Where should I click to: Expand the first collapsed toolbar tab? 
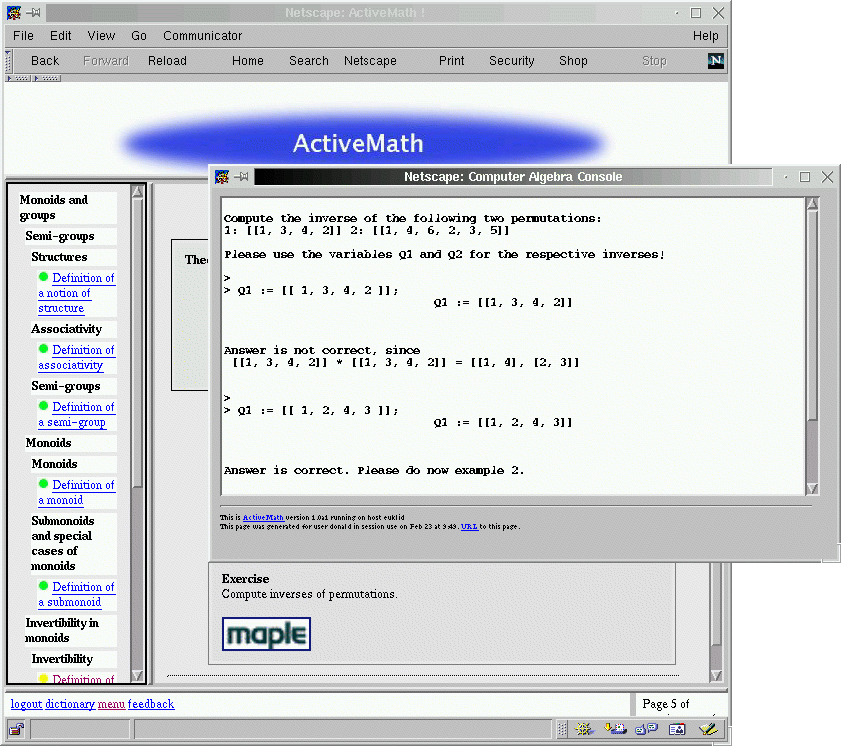coord(19,78)
